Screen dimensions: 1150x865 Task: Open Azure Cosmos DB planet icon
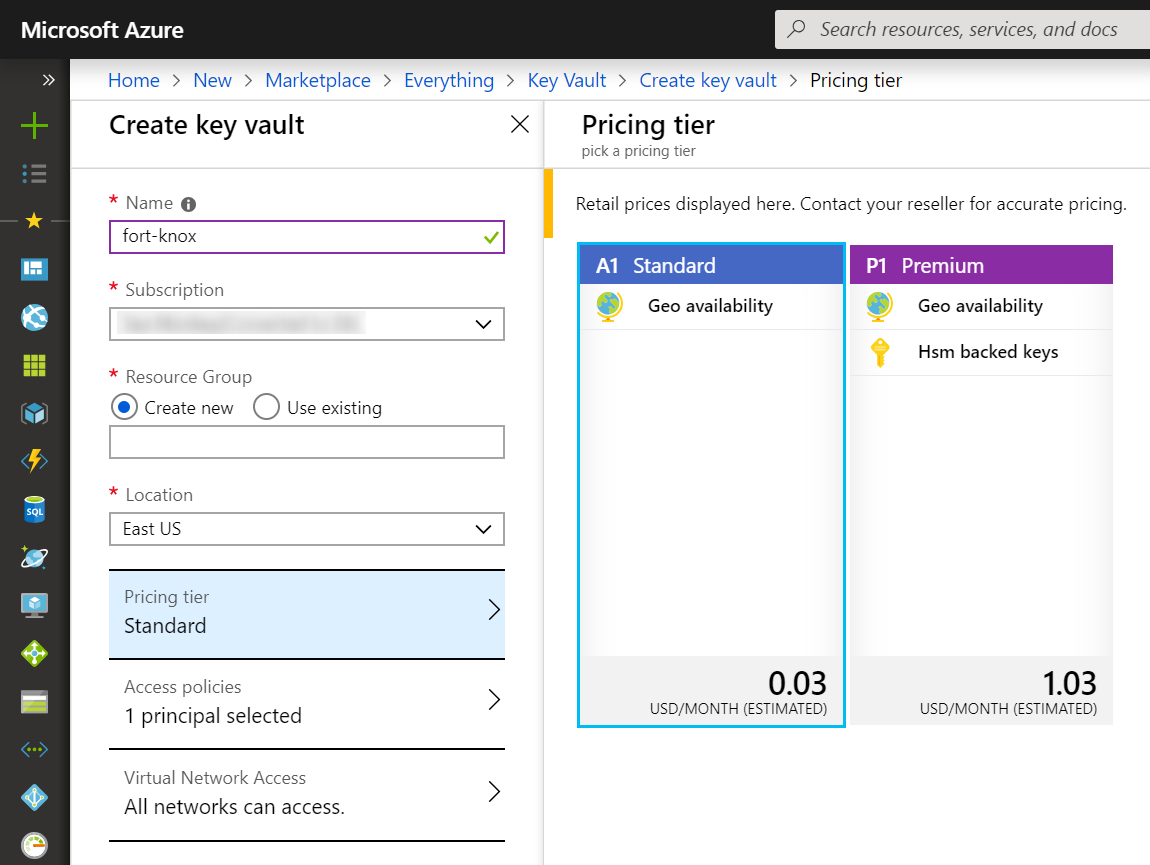click(x=35, y=558)
